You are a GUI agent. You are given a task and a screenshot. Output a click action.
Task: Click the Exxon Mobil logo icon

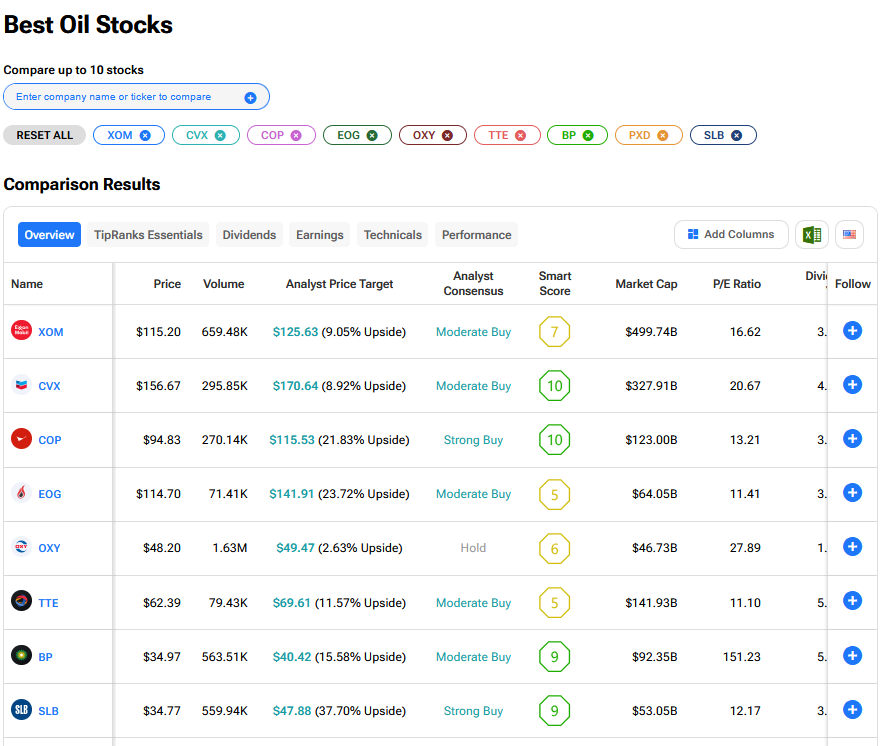tap(21, 330)
